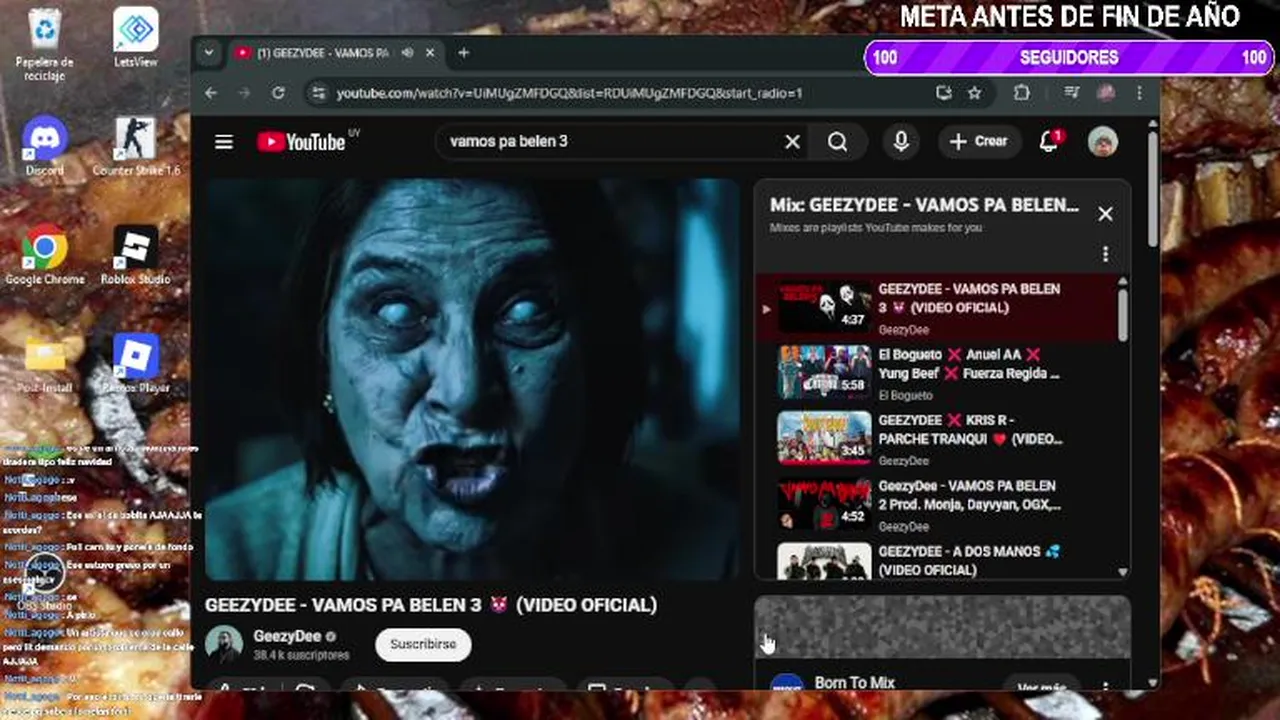Go forward in Chrome

244,93
